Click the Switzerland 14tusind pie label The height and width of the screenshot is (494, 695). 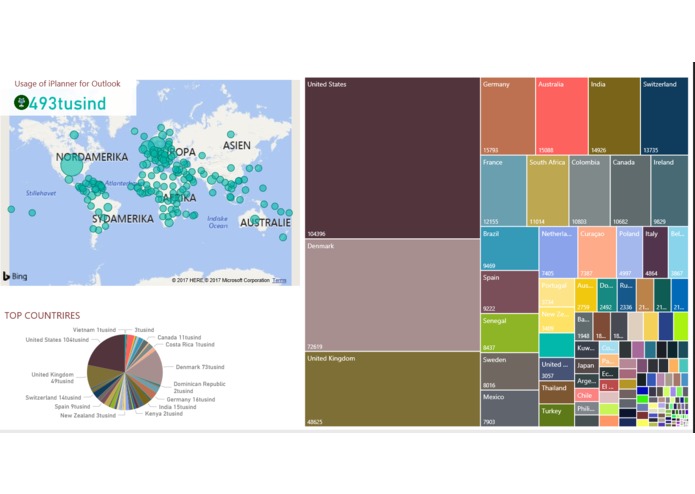(x=53, y=397)
